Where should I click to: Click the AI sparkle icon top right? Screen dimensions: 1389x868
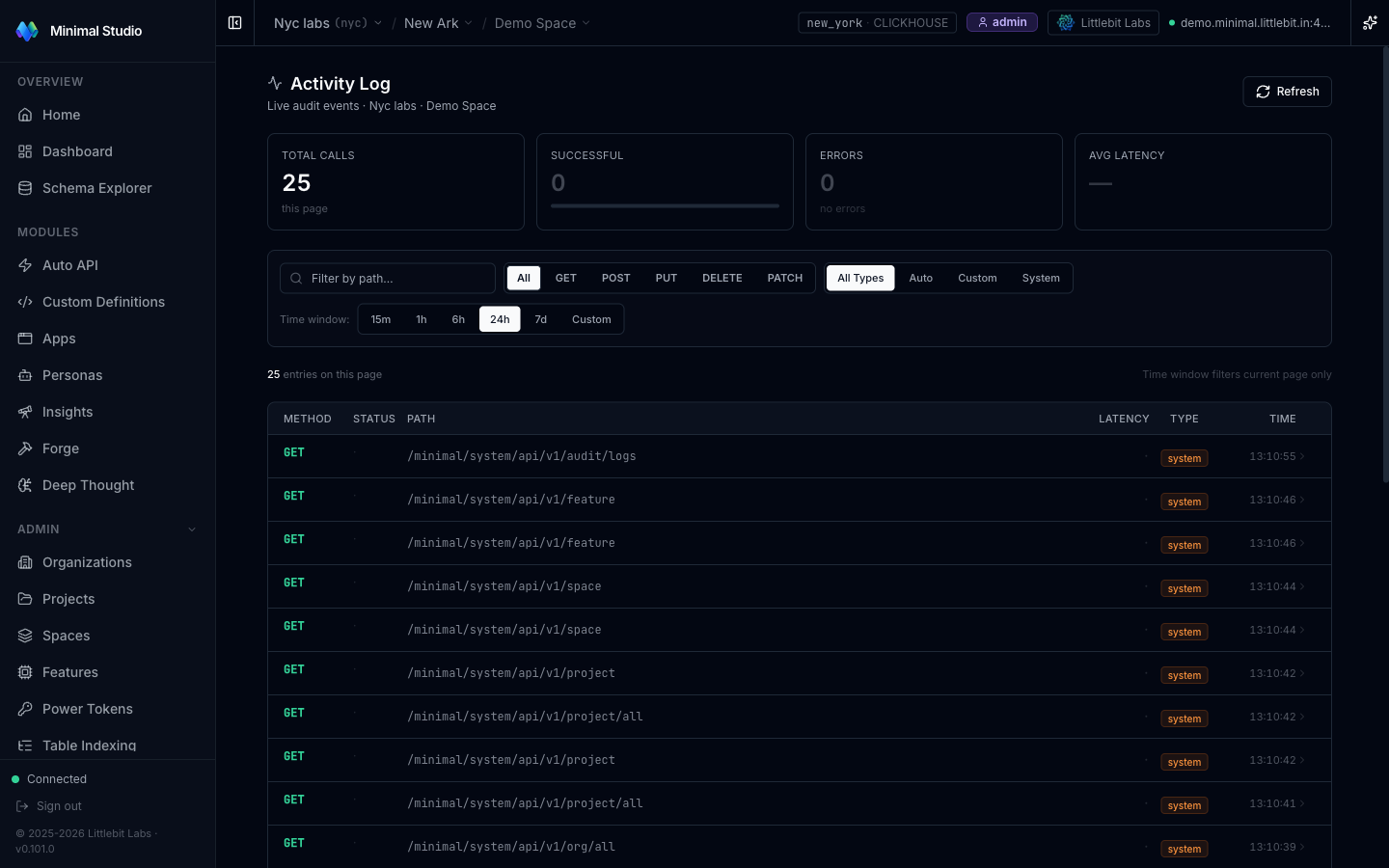tap(1370, 22)
